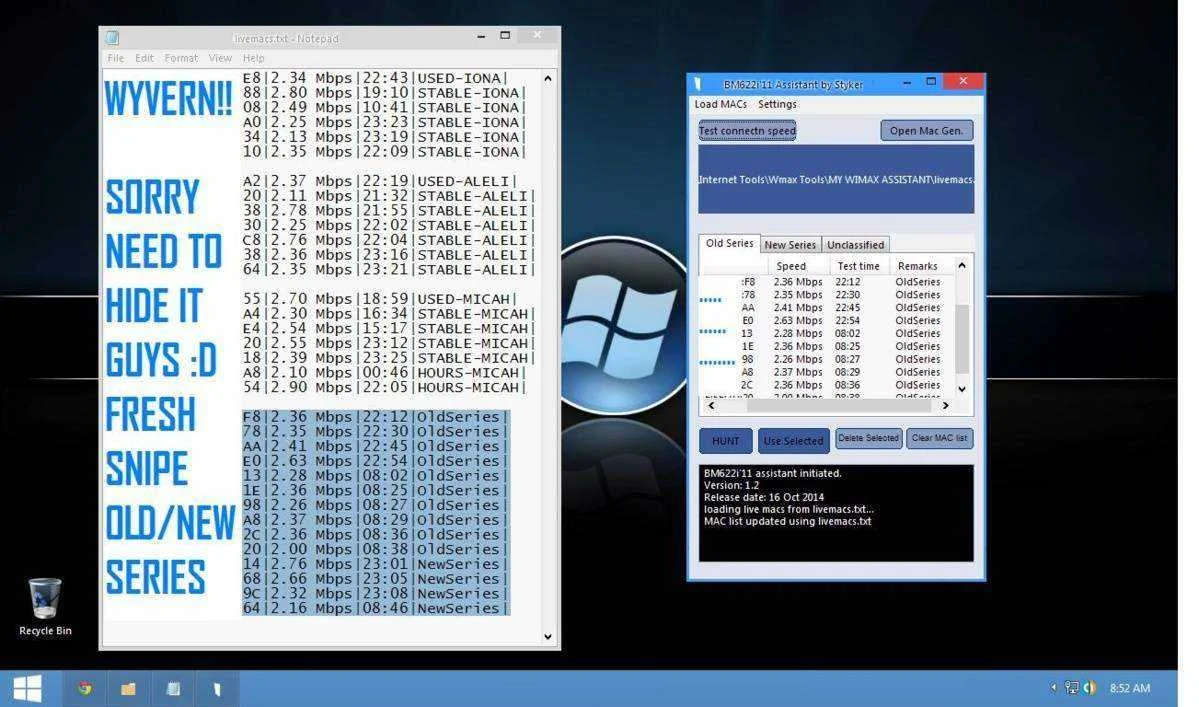Sort list by Test time column header
This screenshot has width=1199, height=707.
(858, 266)
